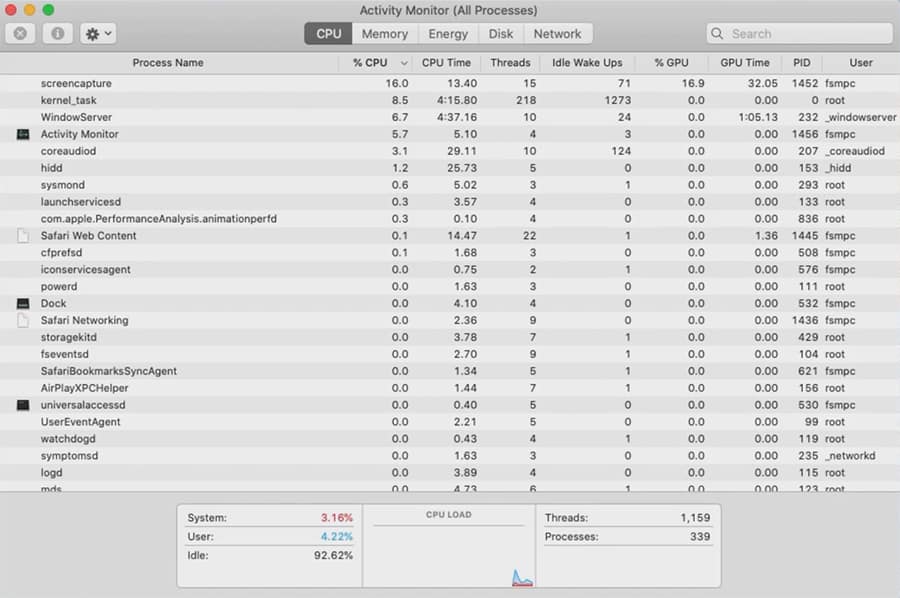This screenshot has height=598, width=900.
Task: Click the inspect process info icon
Action: pyautogui.click(x=57, y=34)
